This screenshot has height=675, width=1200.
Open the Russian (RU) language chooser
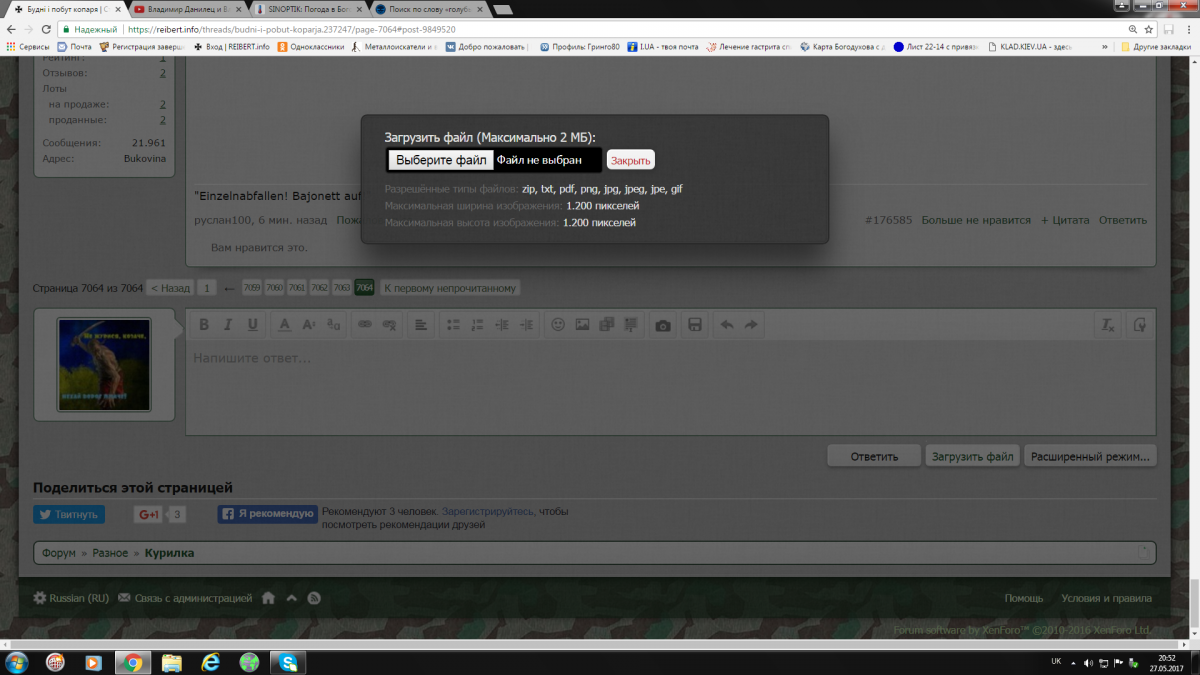tap(71, 598)
